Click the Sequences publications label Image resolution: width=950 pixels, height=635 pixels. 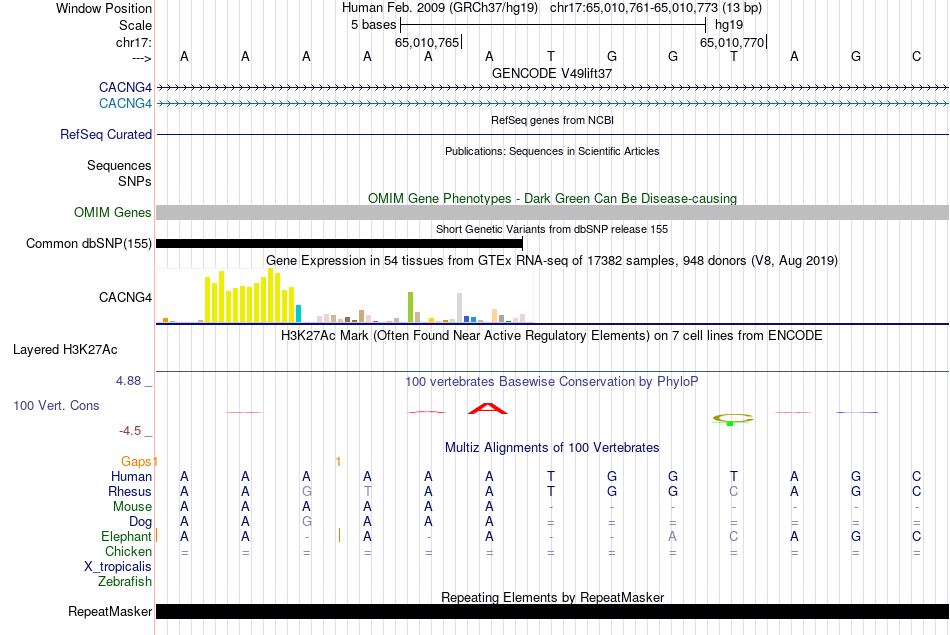point(119,165)
